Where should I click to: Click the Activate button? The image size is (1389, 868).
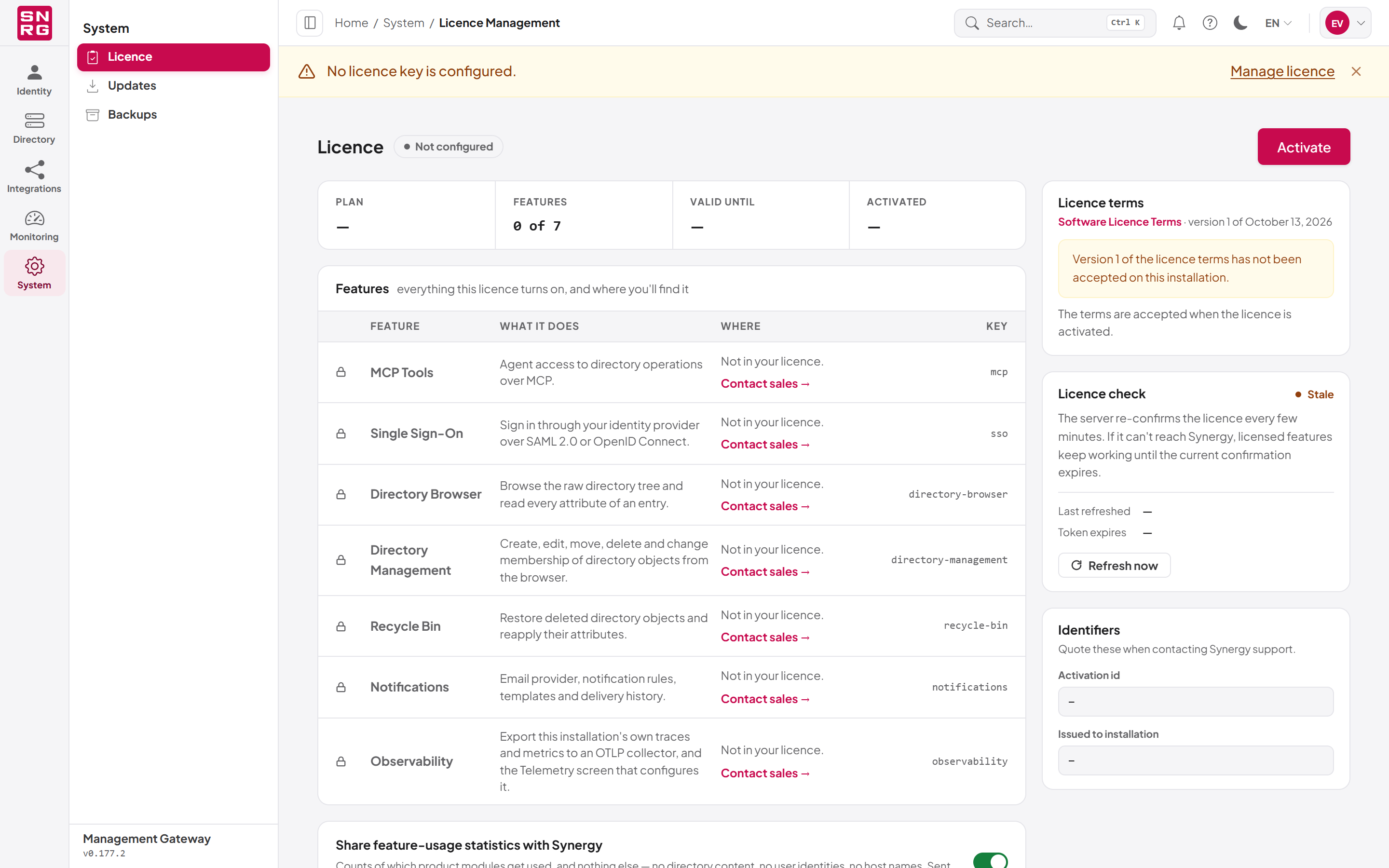(1304, 147)
